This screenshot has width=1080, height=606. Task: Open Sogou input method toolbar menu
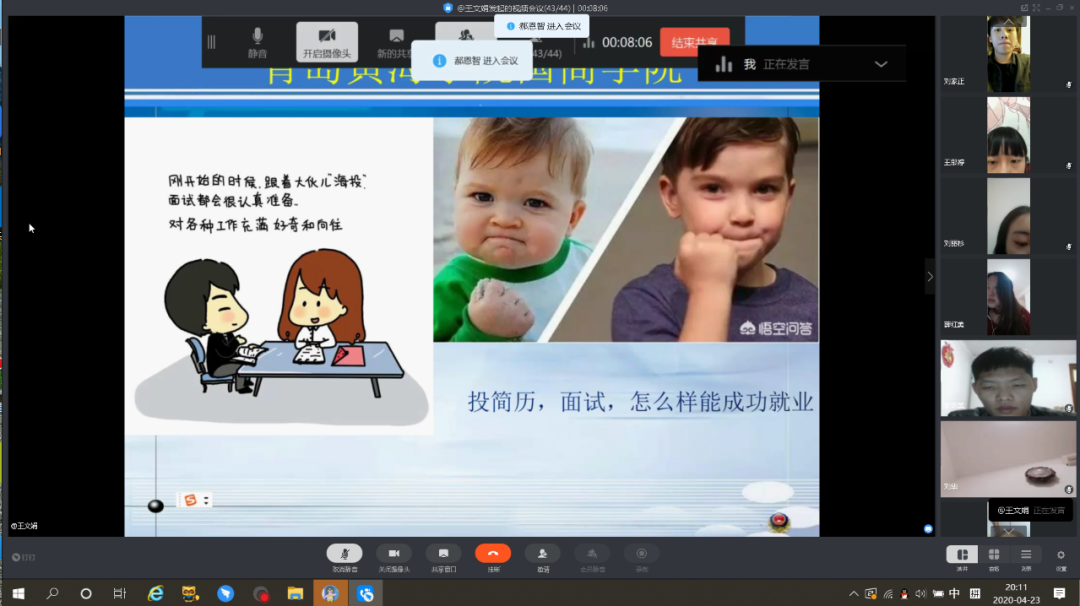pos(190,500)
